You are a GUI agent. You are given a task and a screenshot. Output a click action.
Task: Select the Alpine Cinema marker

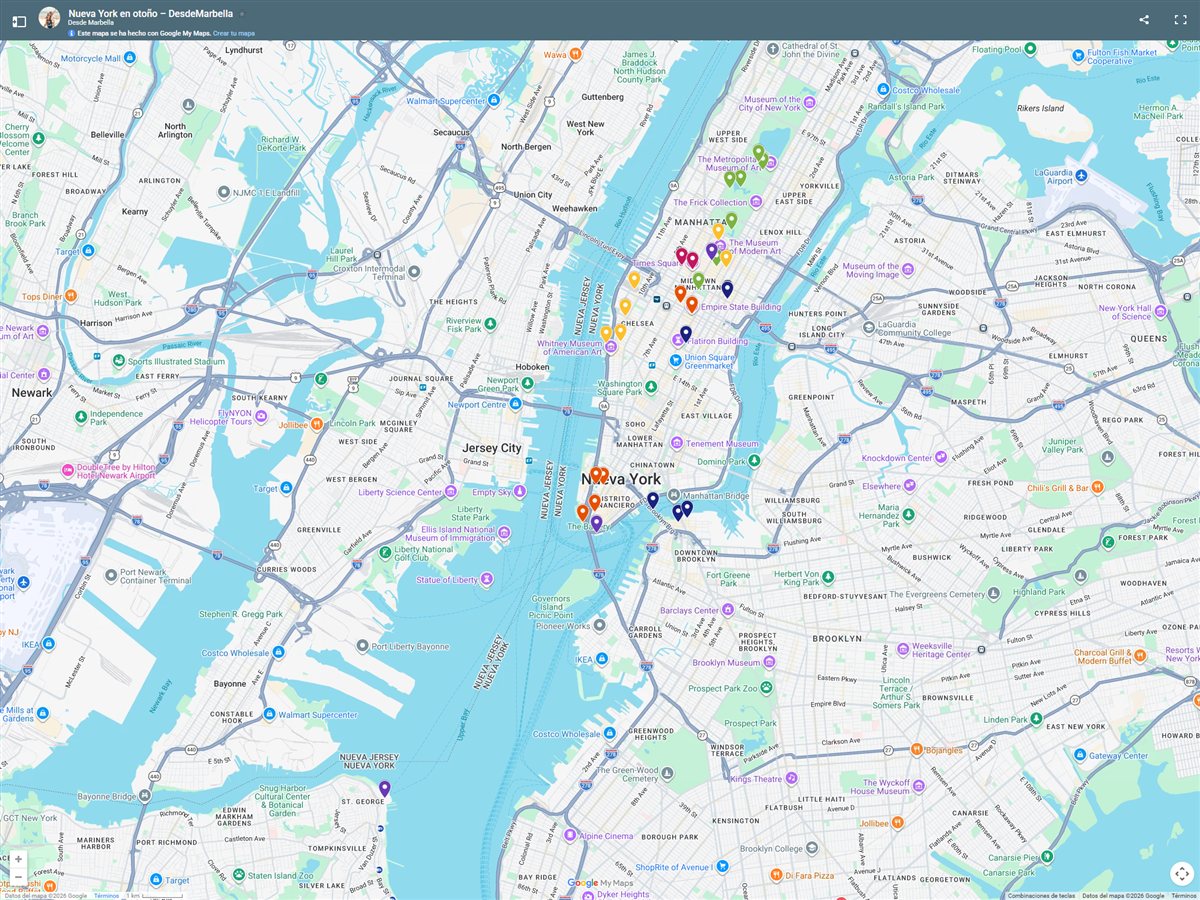coord(570,835)
